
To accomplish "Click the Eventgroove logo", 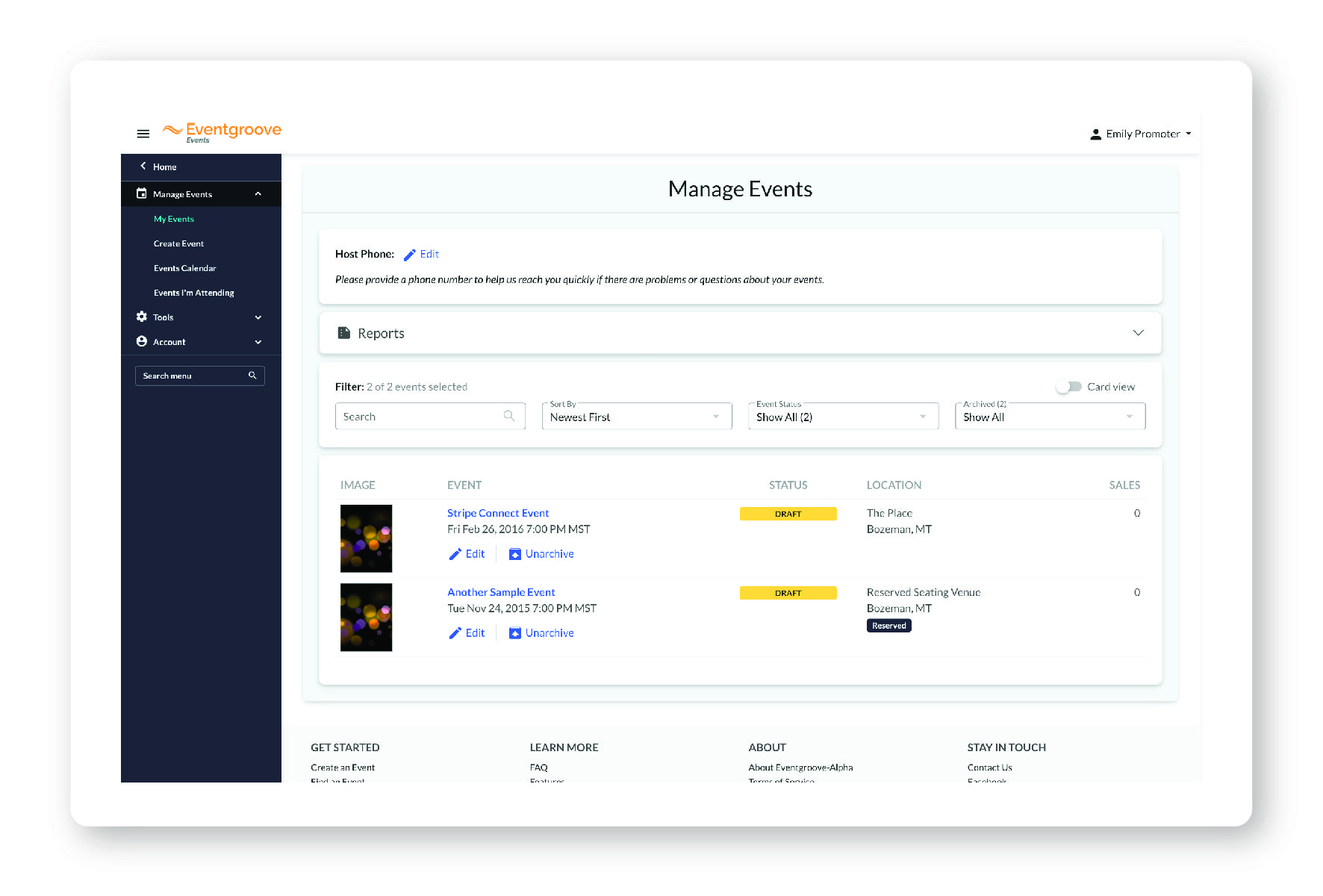I will click(222, 132).
